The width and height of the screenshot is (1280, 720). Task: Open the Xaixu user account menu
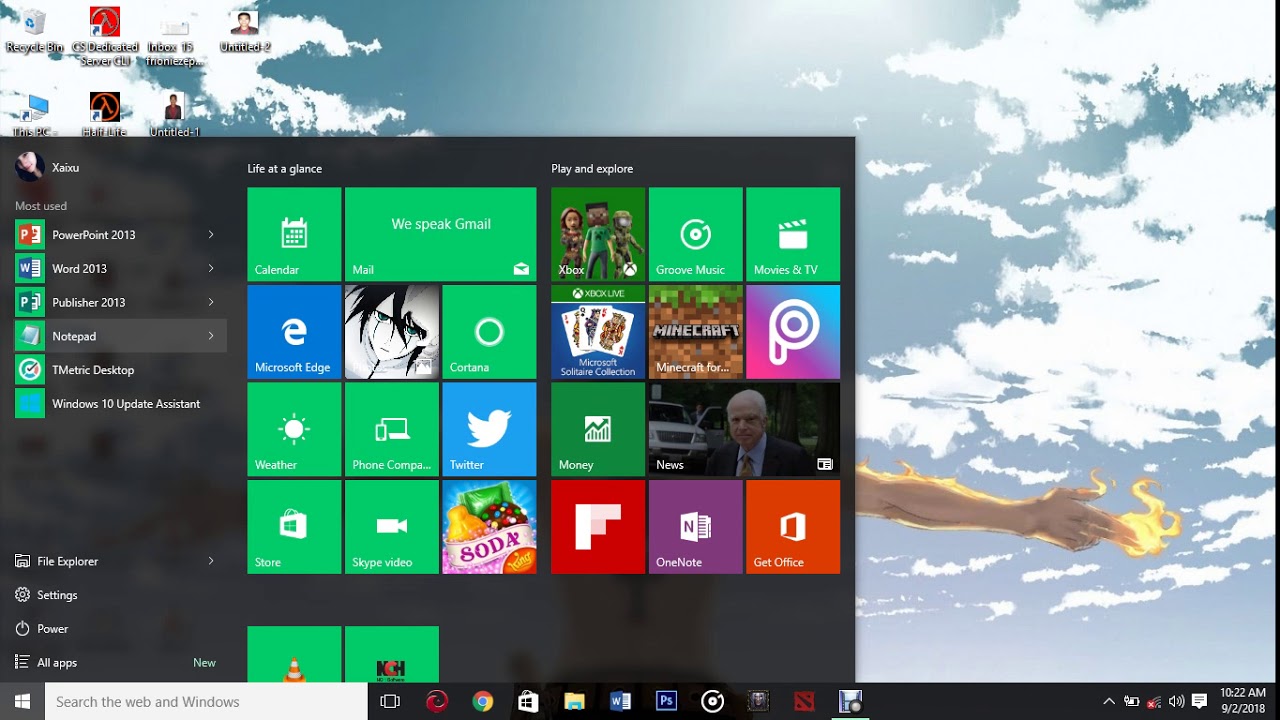coord(48,167)
